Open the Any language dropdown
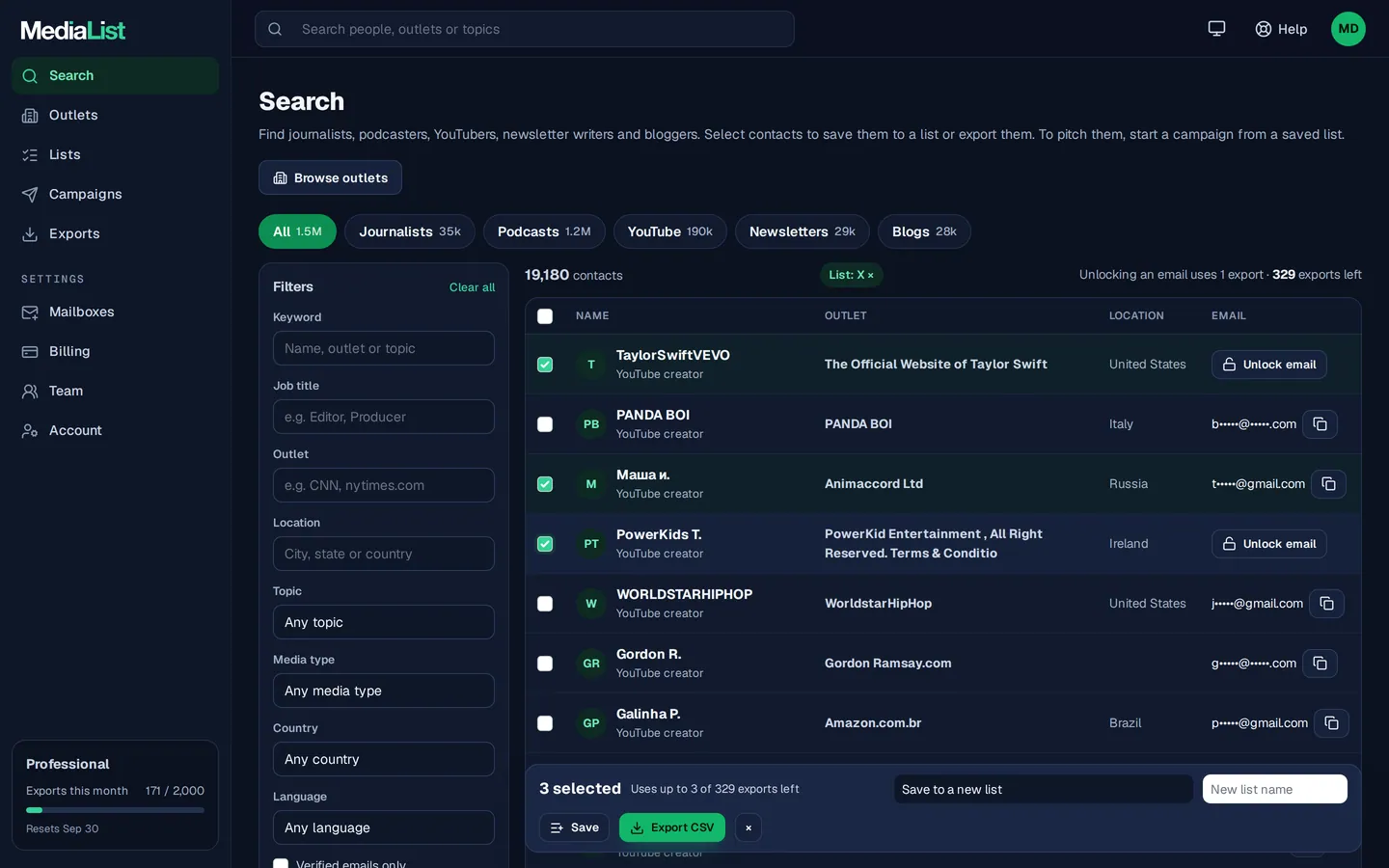The height and width of the screenshot is (868, 1389). tap(384, 827)
